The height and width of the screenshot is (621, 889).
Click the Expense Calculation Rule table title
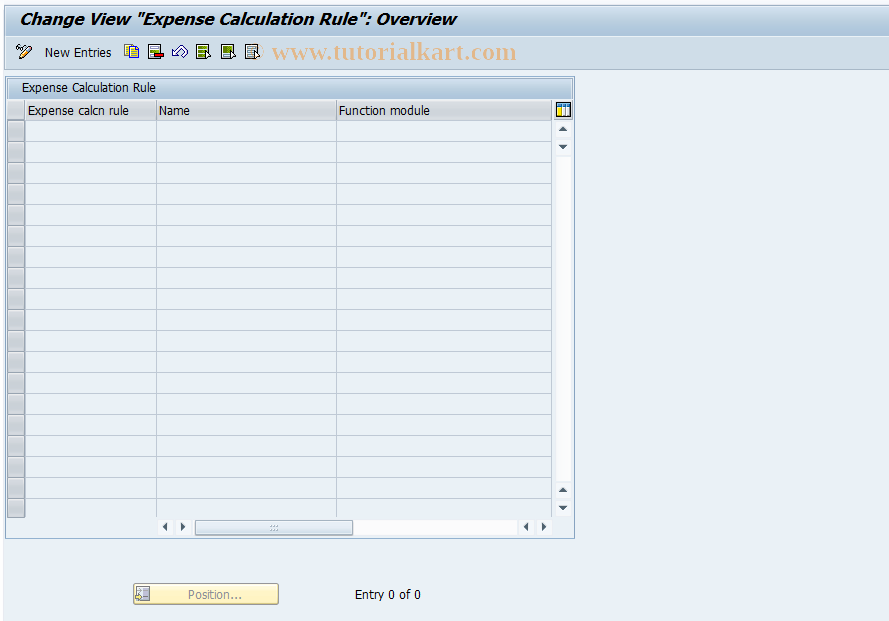[88, 88]
